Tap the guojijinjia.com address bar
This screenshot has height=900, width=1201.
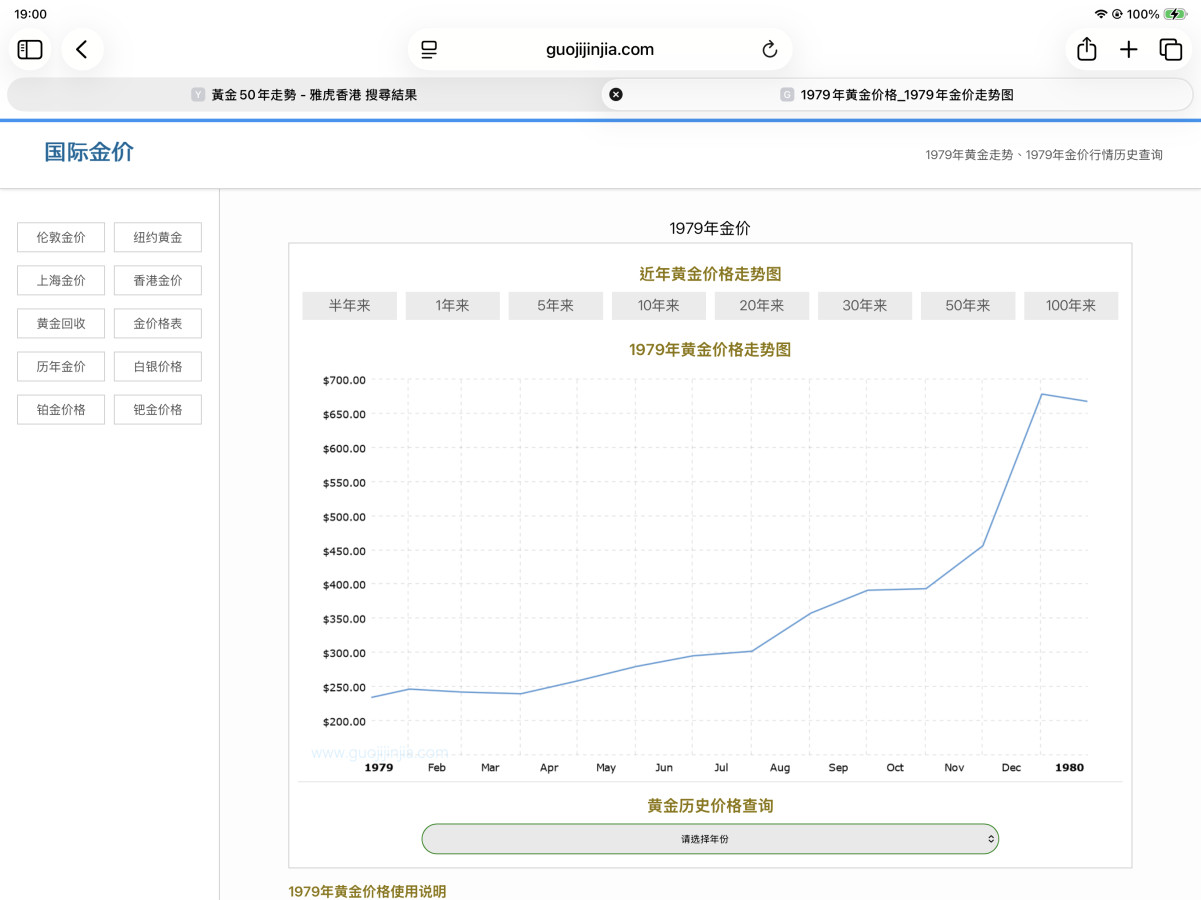600,50
